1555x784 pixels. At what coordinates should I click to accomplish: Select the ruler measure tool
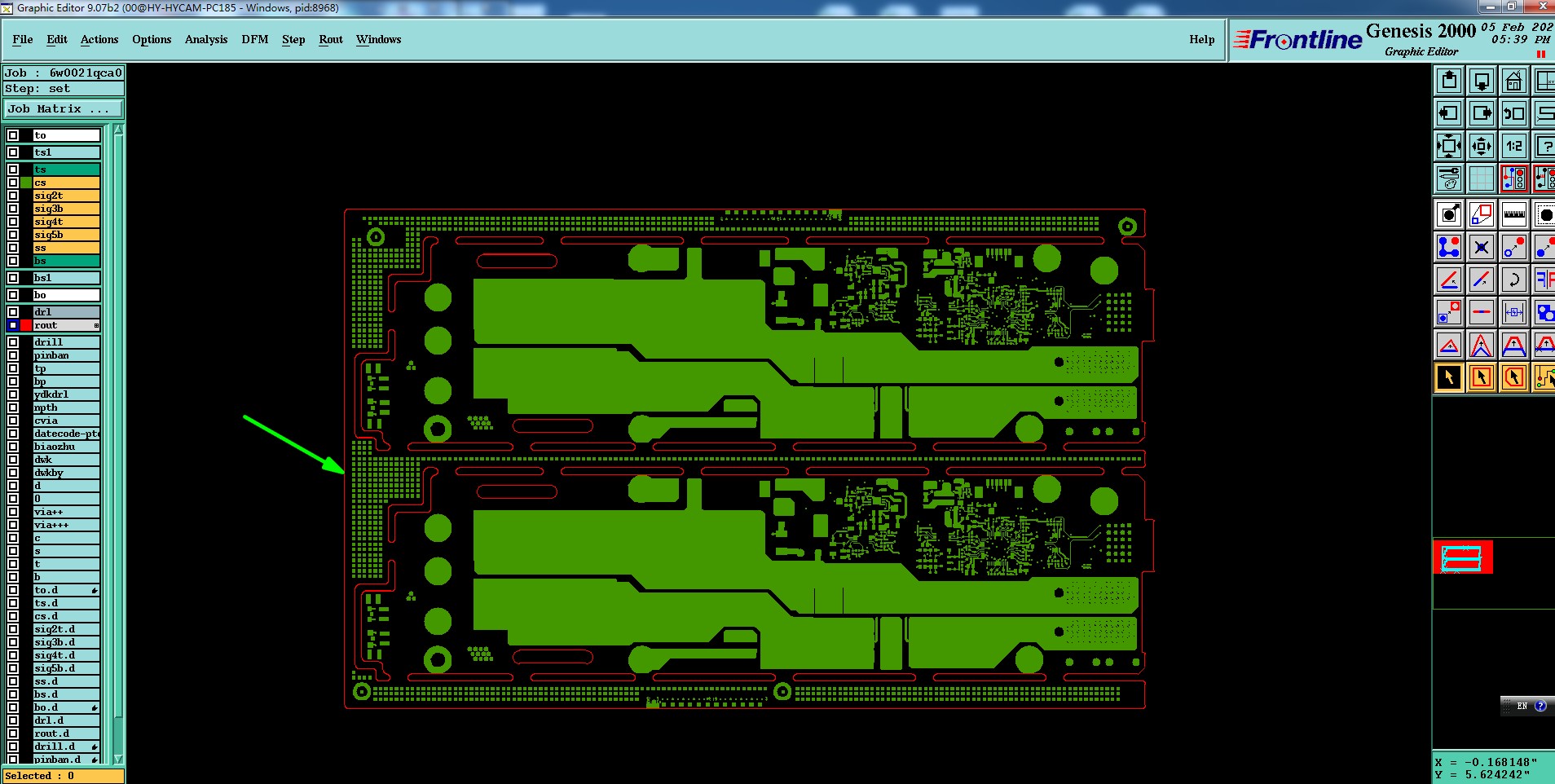[1513, 214]
